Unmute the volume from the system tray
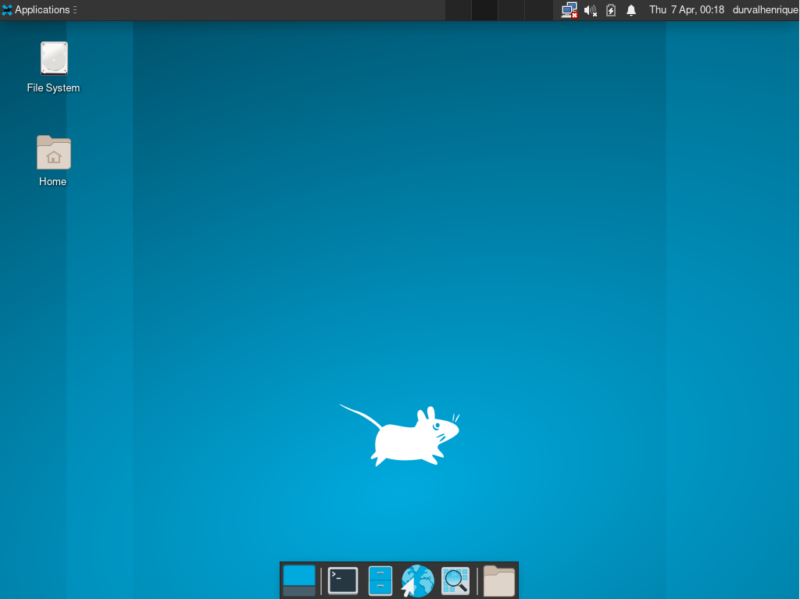 [x=590, y=10]
